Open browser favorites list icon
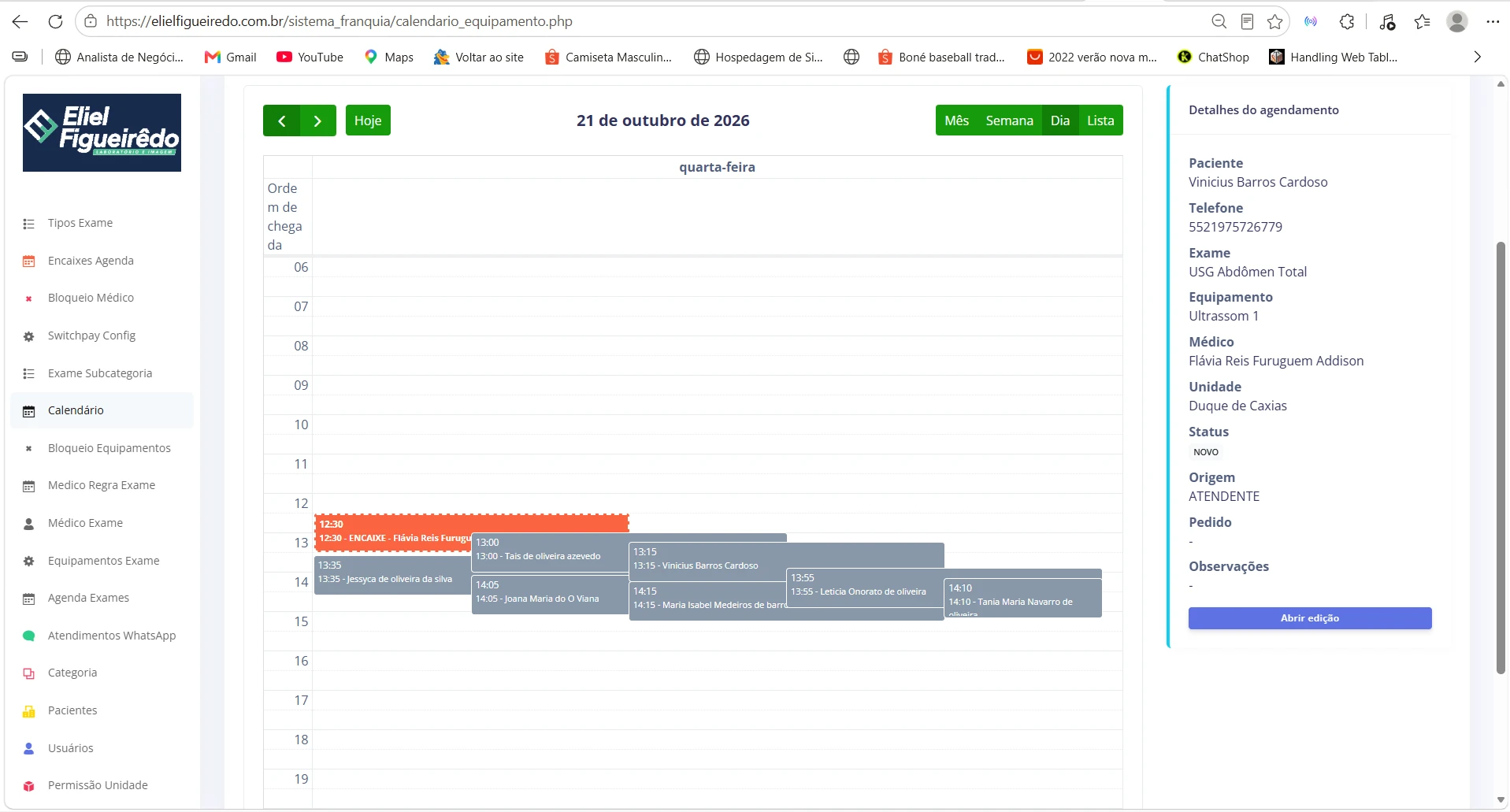Image resolution: width=1510 pixels, height=812 pixels. (1422, 21)
